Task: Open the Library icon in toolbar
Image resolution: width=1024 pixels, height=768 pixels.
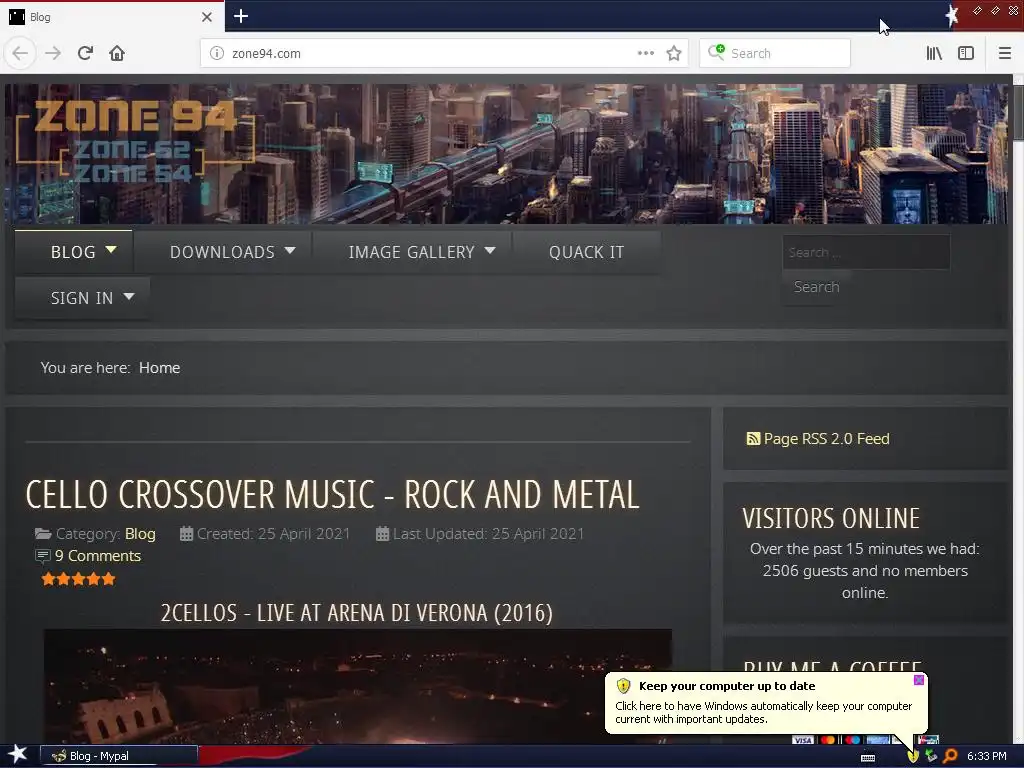Action: pos(934,53)
